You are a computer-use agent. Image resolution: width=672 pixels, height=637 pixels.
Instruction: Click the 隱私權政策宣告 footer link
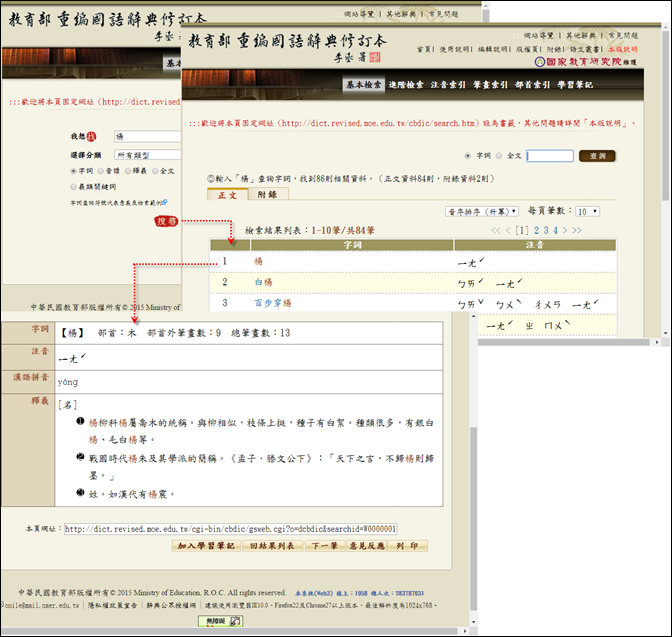(113, 605)
